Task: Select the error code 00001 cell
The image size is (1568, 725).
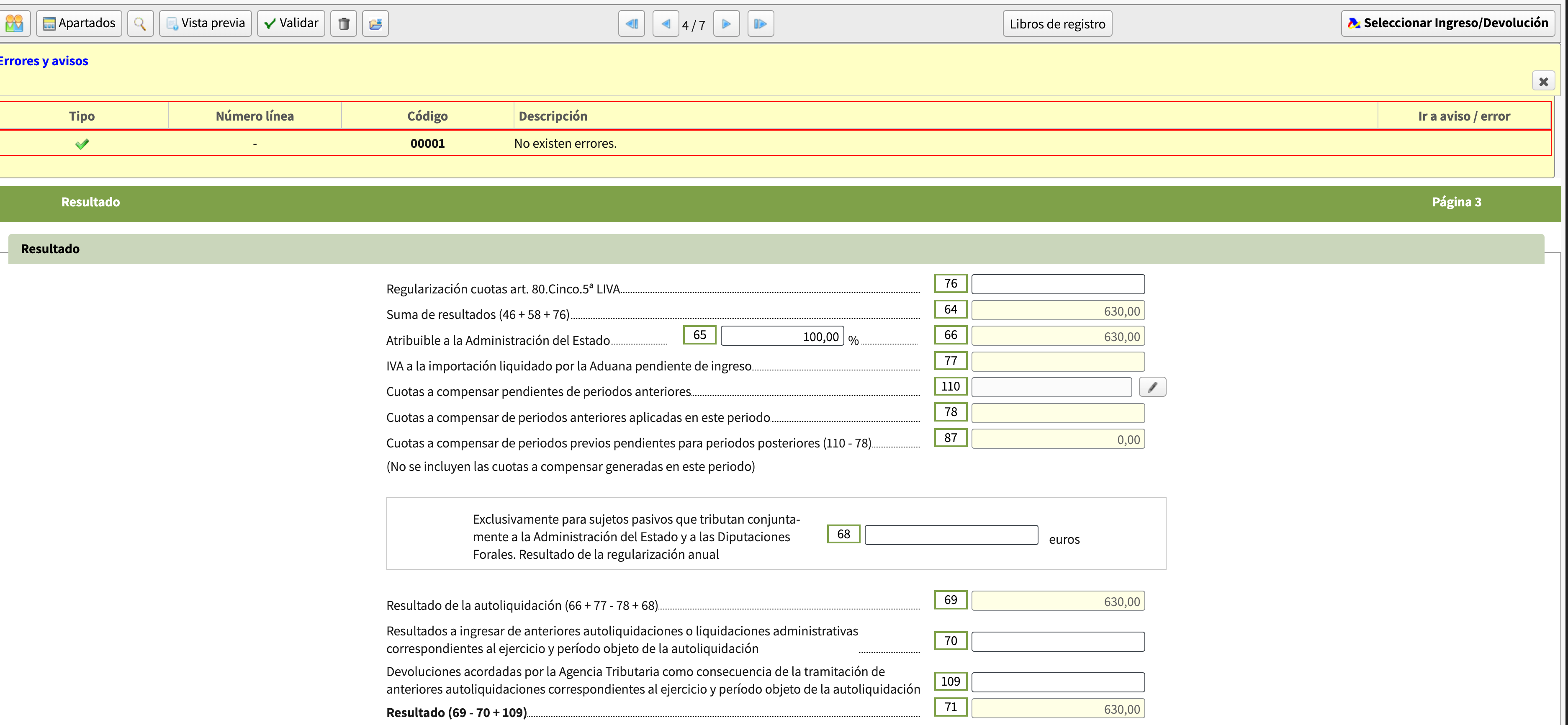Action: tap(427, 144)
